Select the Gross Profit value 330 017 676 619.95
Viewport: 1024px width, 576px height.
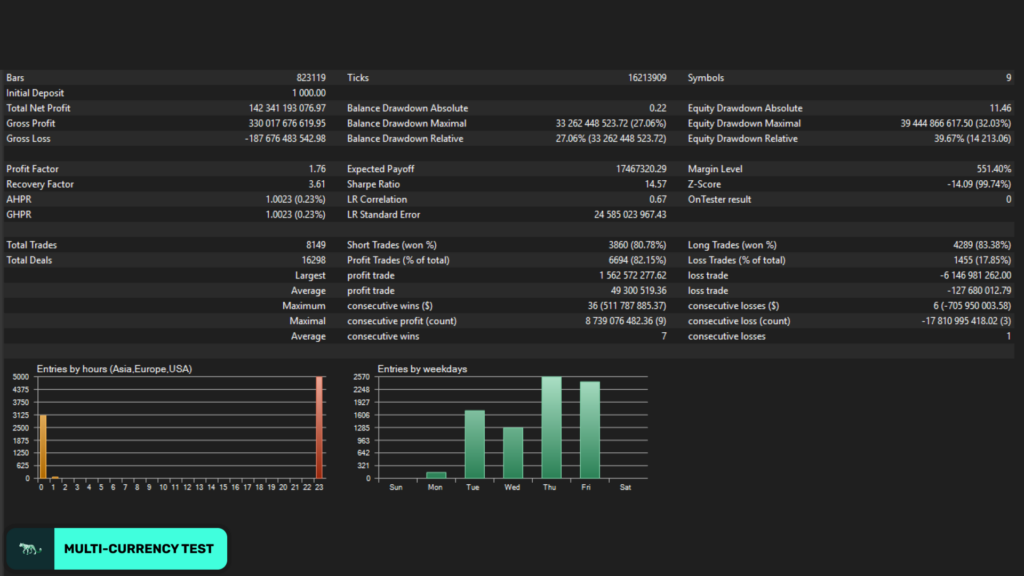(x=287, y=123)
